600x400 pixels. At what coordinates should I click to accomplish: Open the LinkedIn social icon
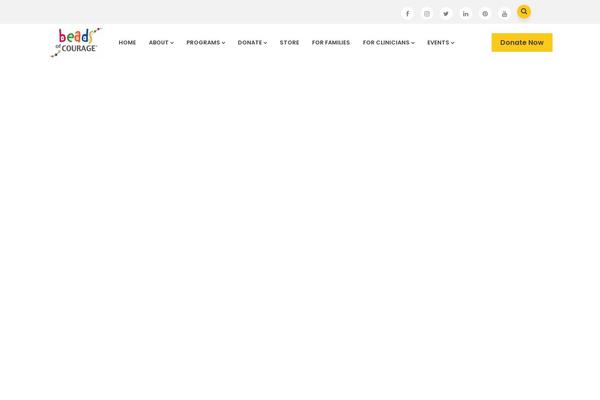(465, 14)
